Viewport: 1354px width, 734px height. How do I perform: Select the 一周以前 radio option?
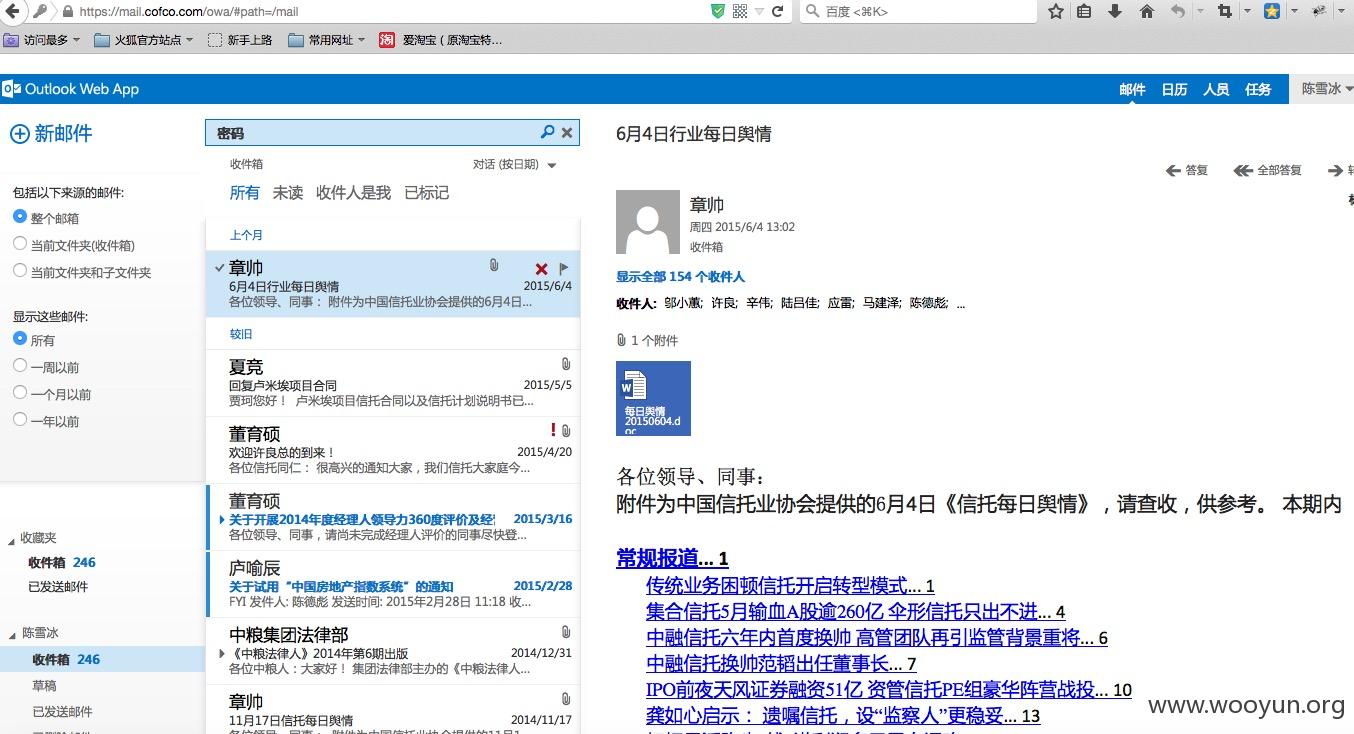20,366
